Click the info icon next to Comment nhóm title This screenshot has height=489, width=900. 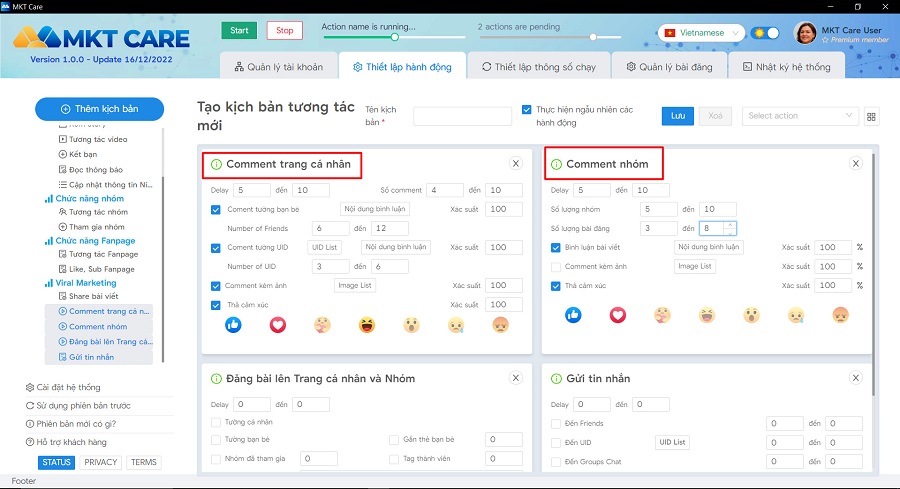(556, 164)
